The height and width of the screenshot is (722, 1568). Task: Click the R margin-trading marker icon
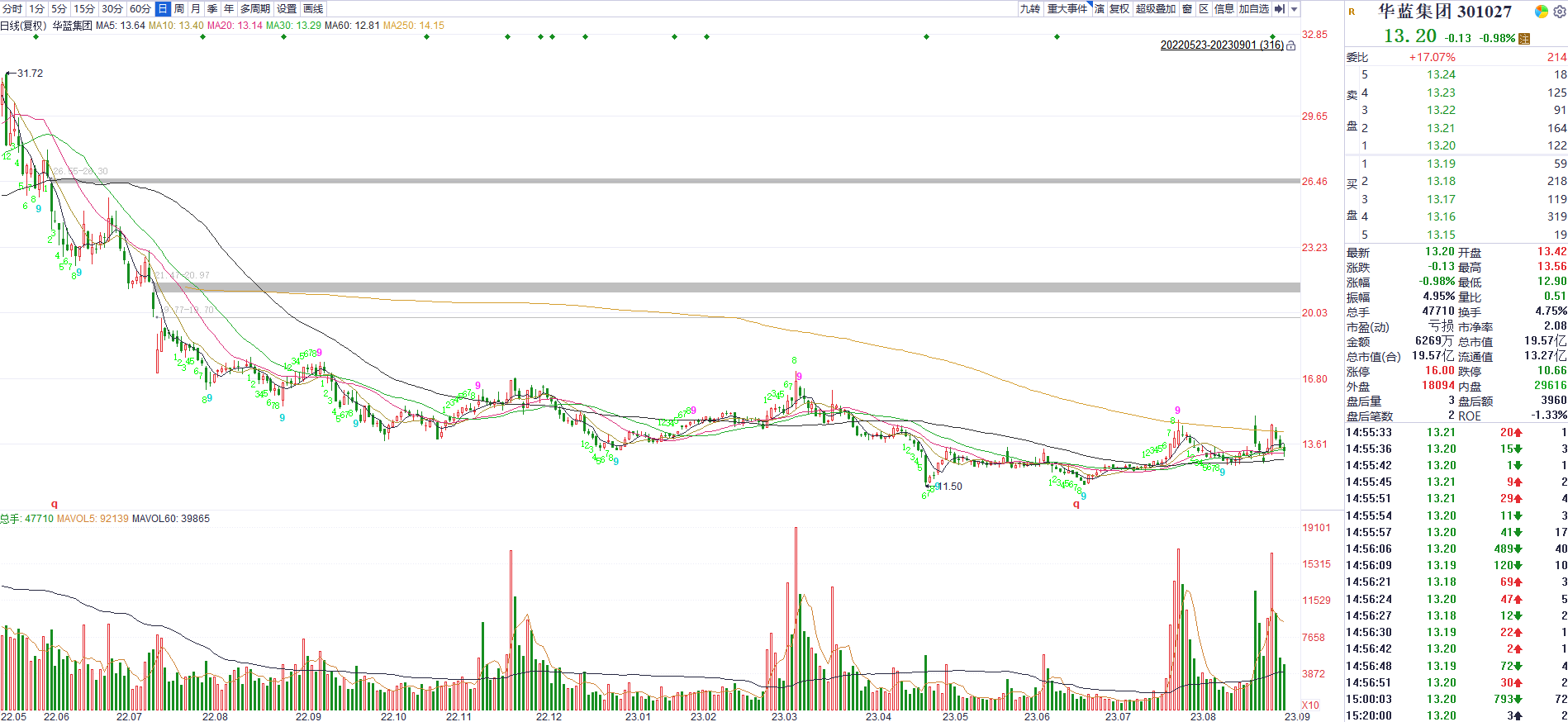pos(1352,12)
